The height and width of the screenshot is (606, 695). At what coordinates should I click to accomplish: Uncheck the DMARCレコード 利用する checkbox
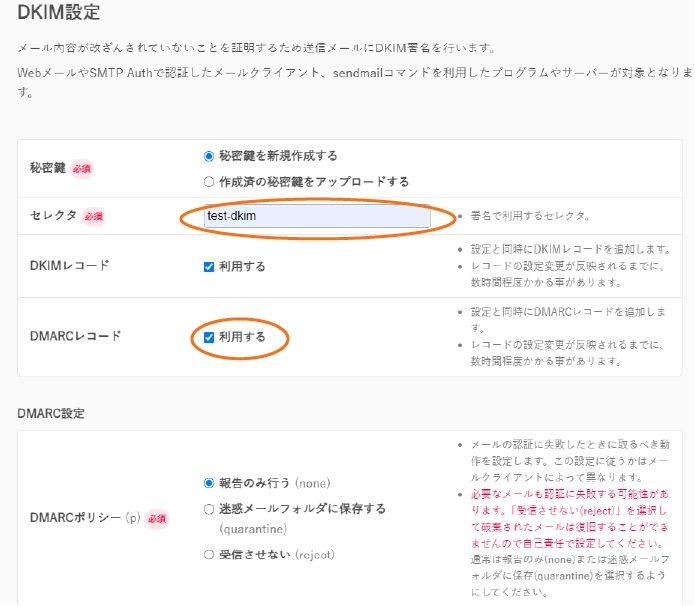coord(209,337)
